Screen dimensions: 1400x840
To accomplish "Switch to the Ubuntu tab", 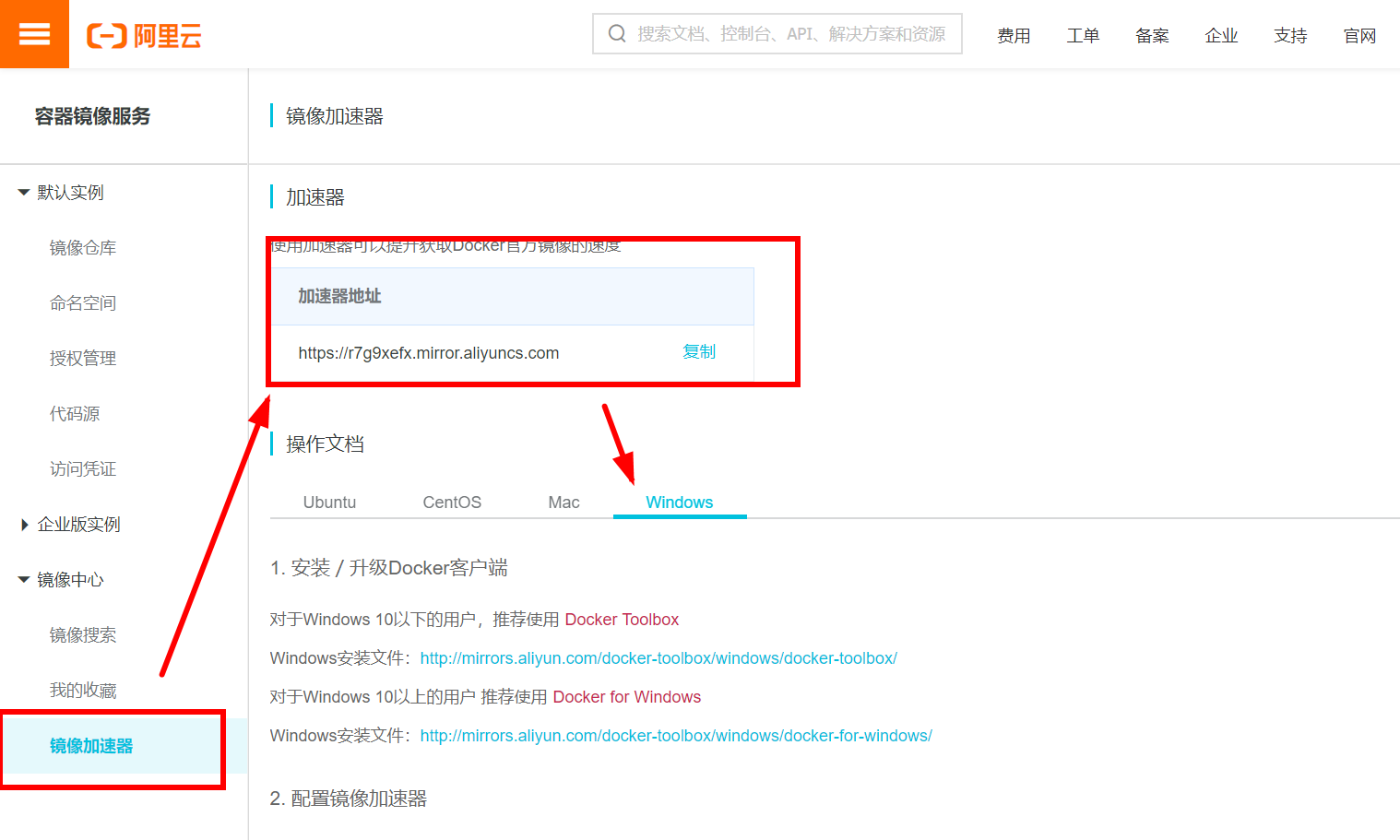I will 329,502.
